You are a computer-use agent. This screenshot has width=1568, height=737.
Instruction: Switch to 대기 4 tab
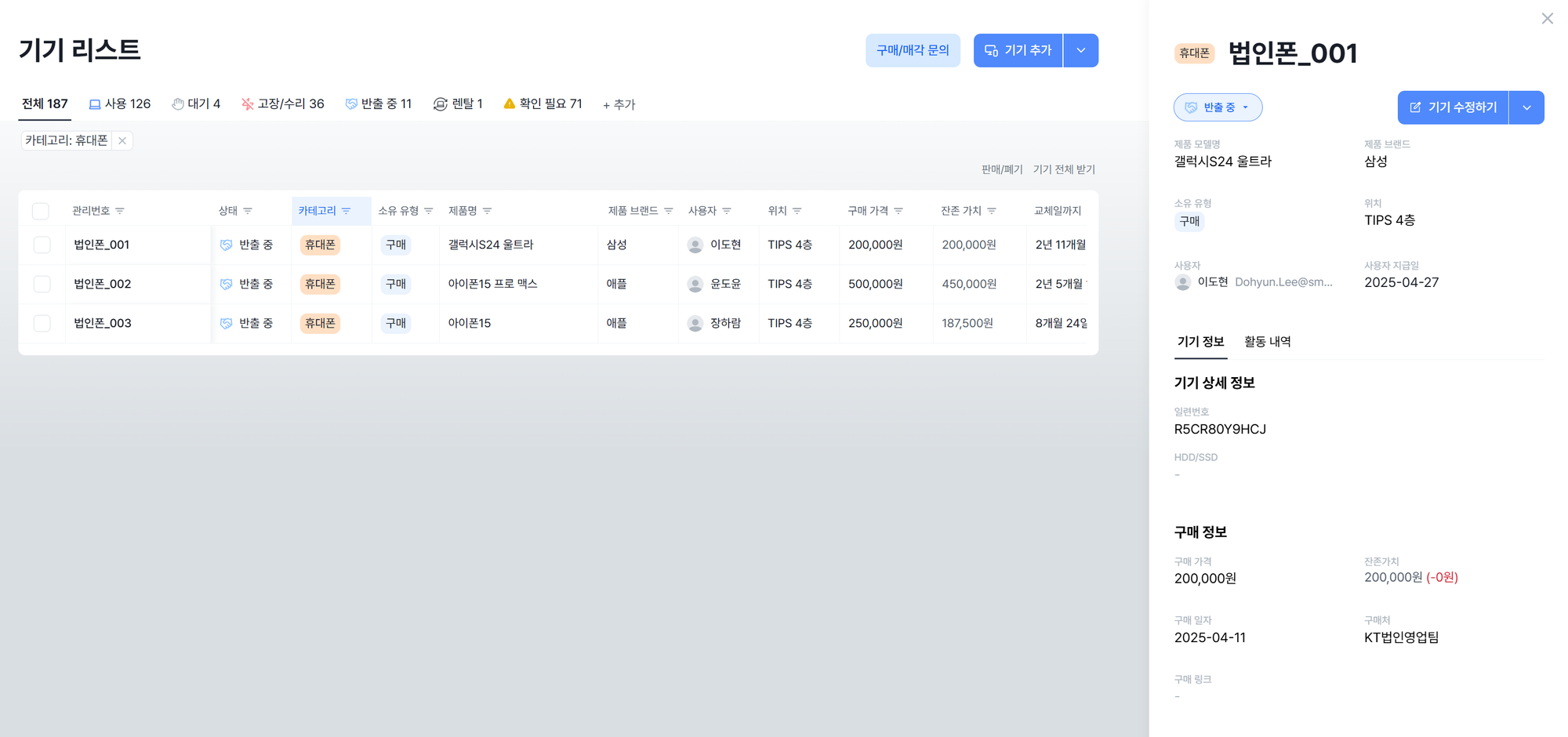pos(196,104)
